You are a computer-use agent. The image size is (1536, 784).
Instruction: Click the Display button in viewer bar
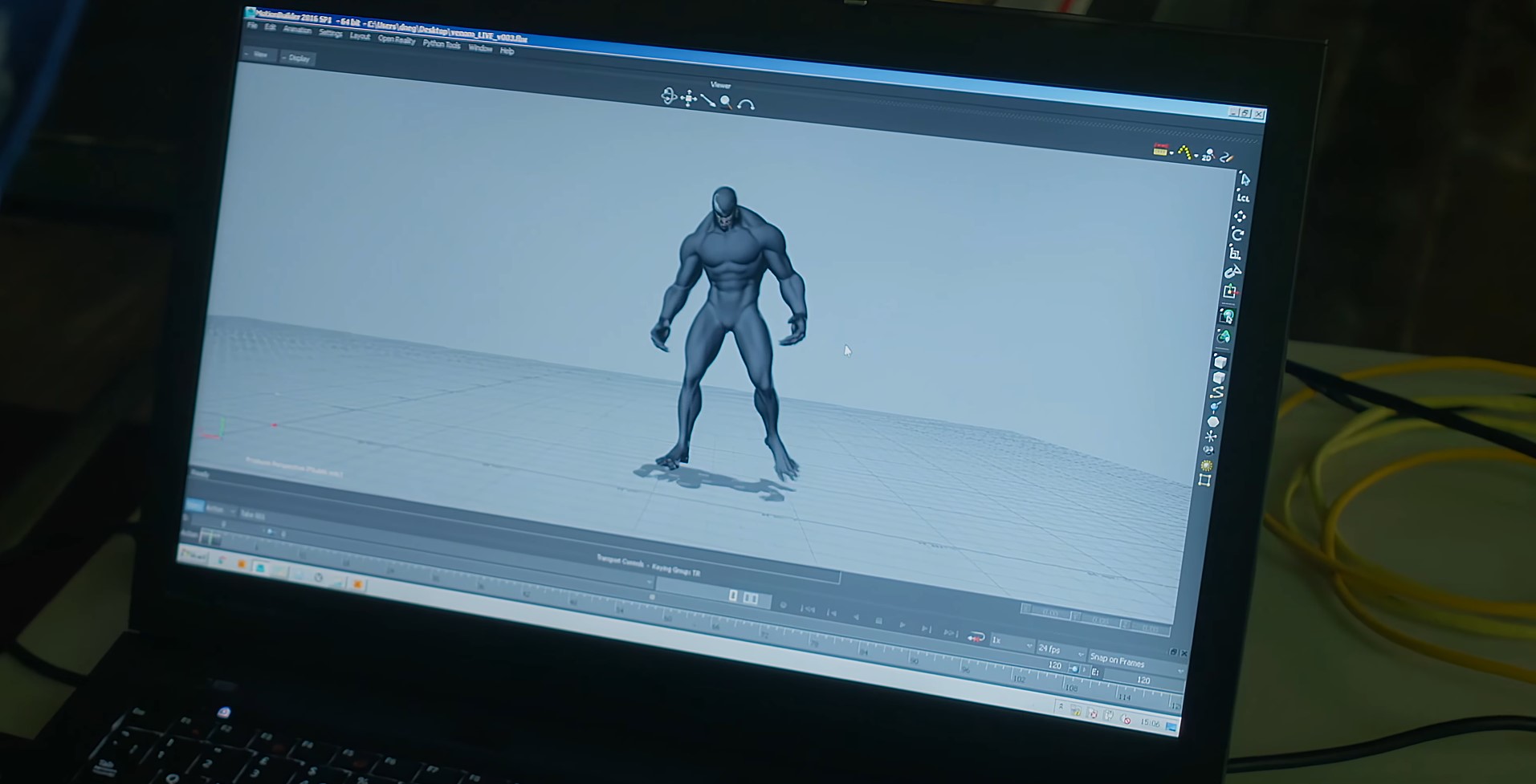click(298, 59)
